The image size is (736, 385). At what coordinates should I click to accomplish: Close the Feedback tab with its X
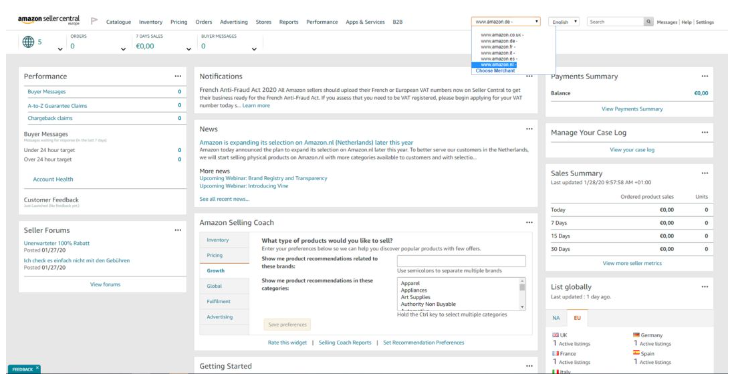click(x=37, y=368)
